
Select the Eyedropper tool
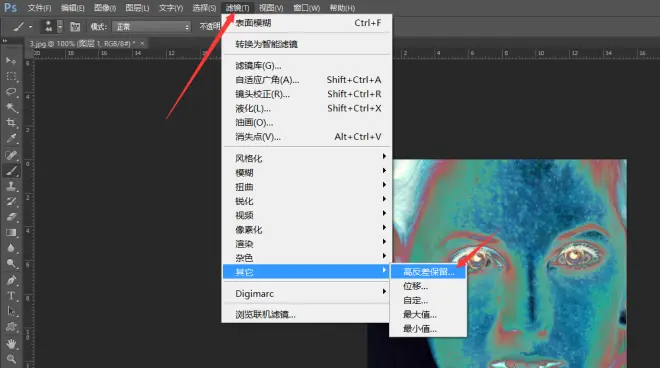coord(11,139)
